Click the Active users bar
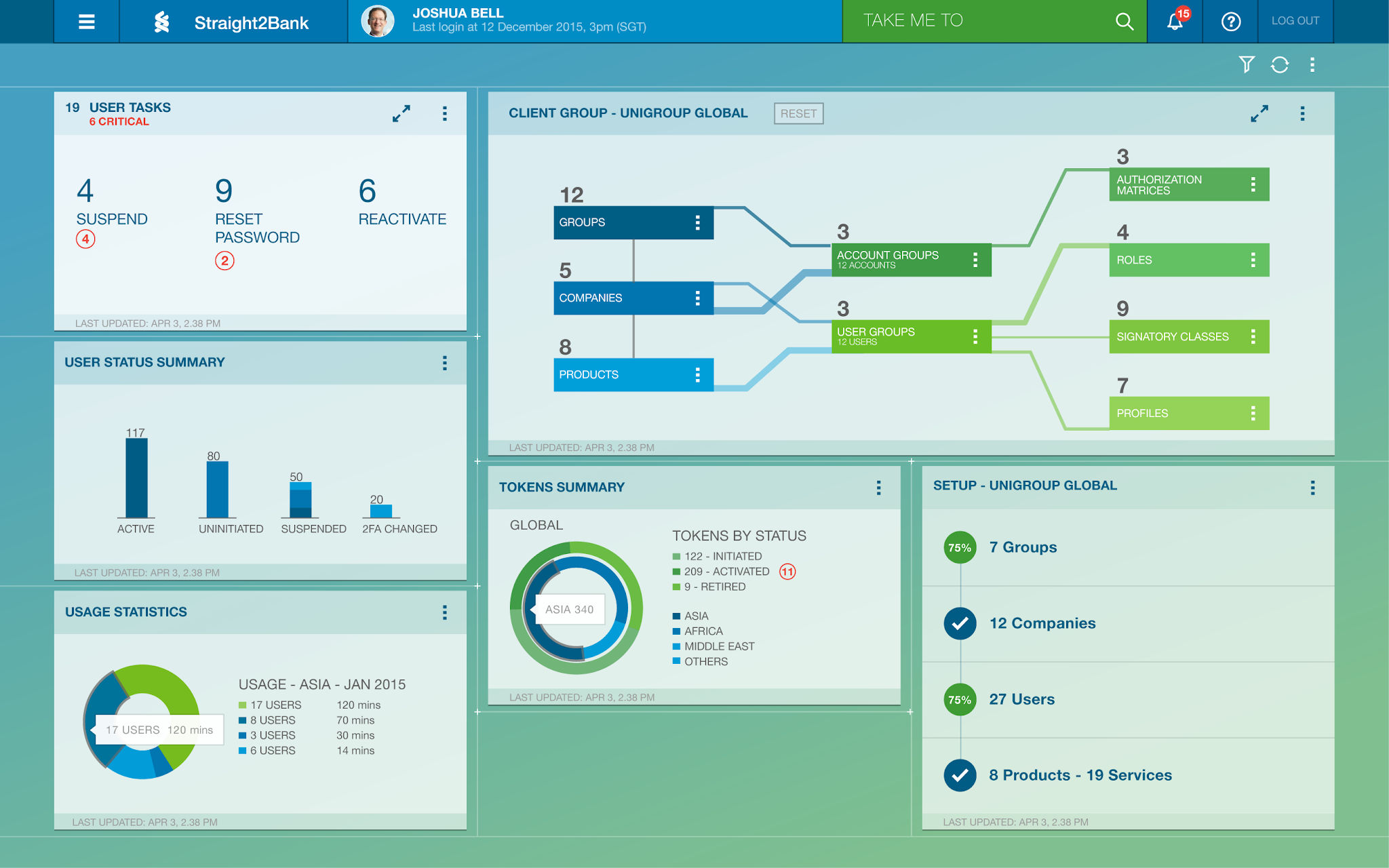The image size is (1389, 868). coord(136,477)
